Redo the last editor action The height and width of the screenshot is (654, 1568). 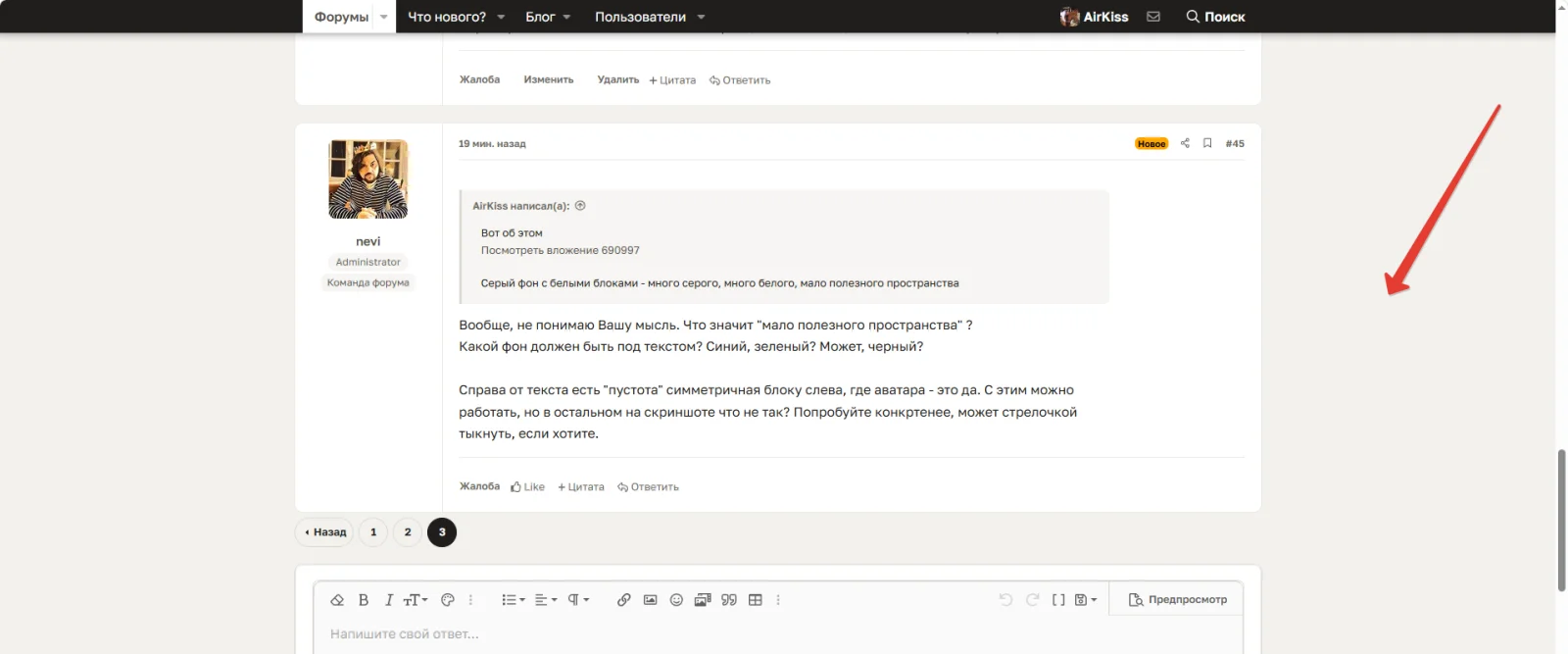[x=1032, y=600]
